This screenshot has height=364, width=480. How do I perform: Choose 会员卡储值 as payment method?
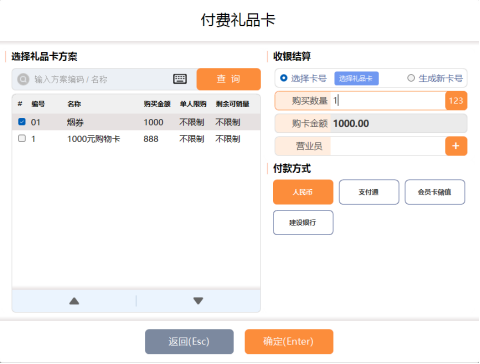(435, 192)
